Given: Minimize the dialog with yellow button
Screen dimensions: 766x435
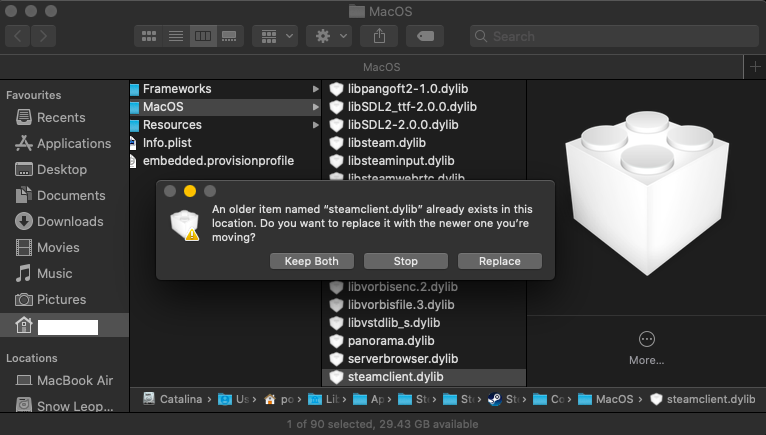Looking at the screenshot, I should (190, 191).
